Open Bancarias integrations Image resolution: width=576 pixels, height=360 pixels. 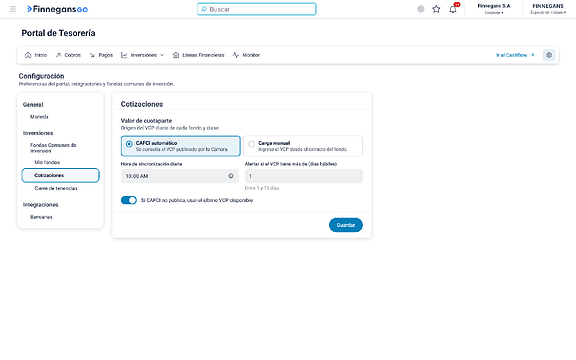click(x=41, y=217)
